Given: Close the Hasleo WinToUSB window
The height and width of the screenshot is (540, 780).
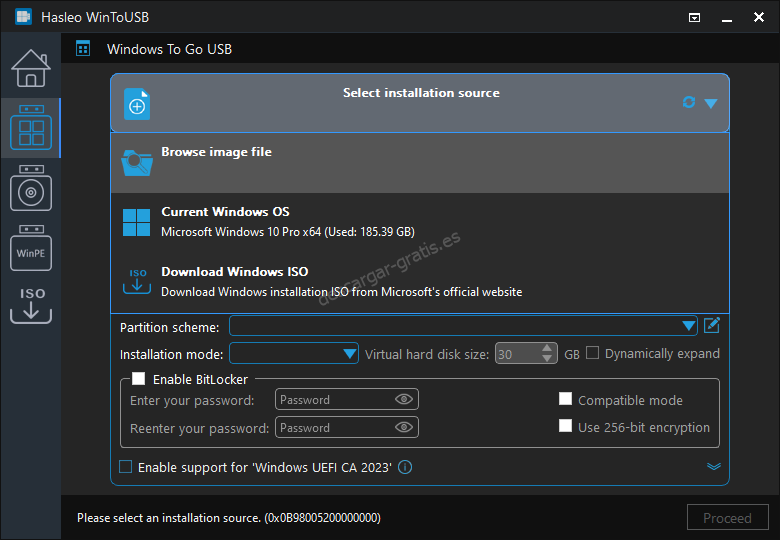Looking at the screenshot, I should (x=759, y=17).
